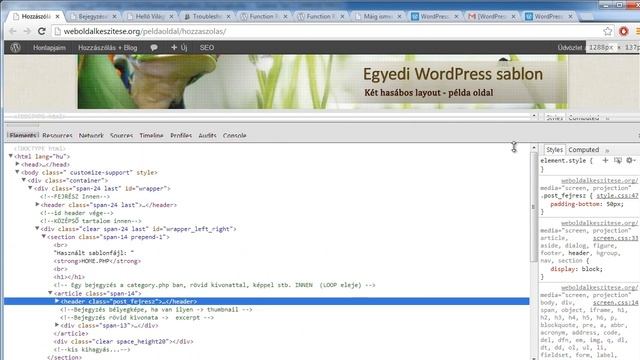The height and width of the screenshot is (360, 640).
Task: Select the Styles sidebar tab
Action: 554,150
